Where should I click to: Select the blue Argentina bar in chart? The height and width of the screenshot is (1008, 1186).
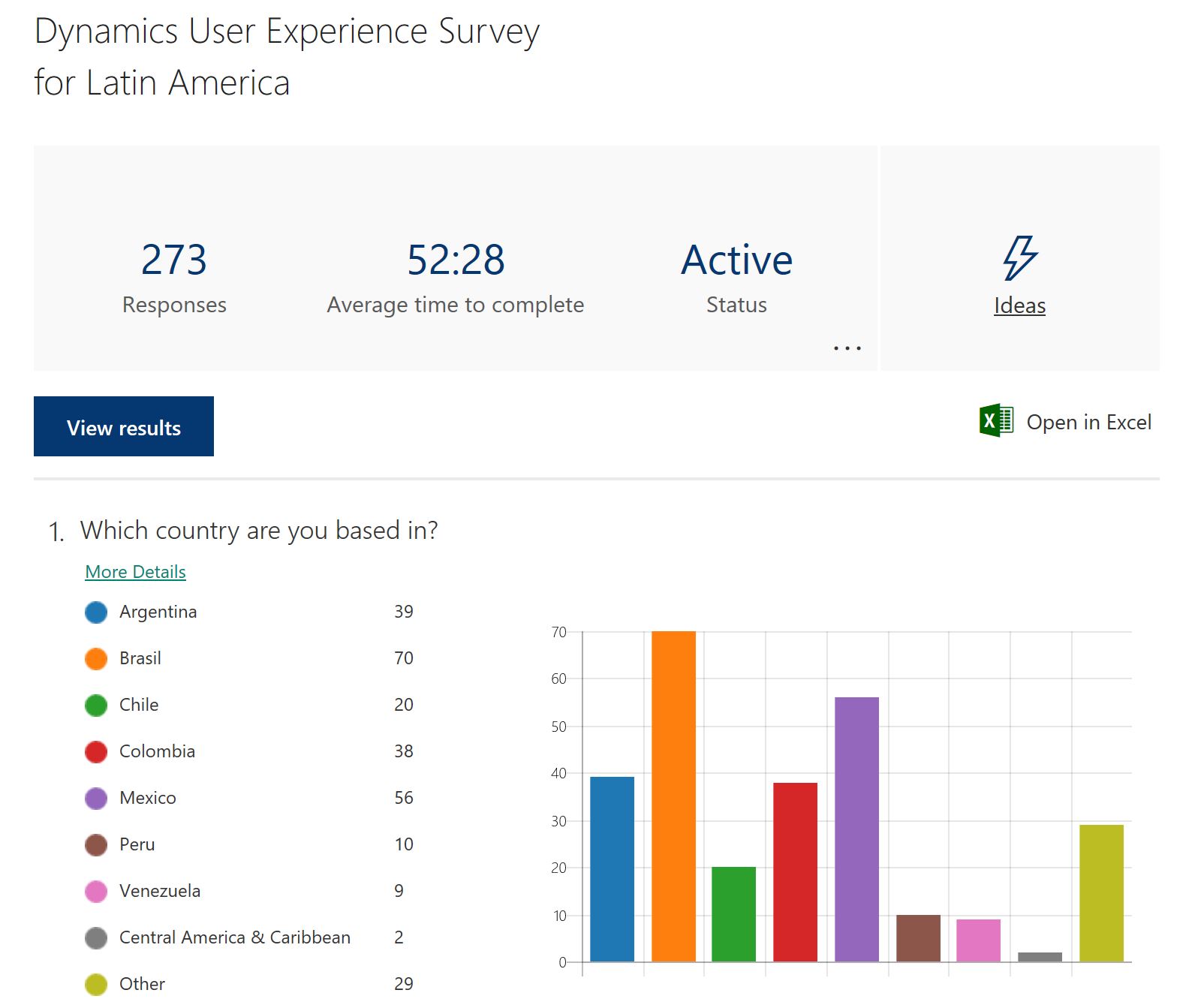coord(613,869)
